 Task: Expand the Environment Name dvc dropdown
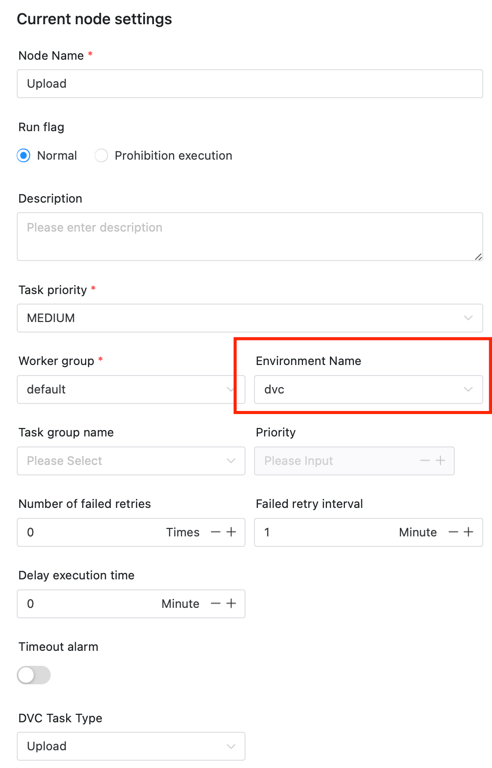(369, 389)
